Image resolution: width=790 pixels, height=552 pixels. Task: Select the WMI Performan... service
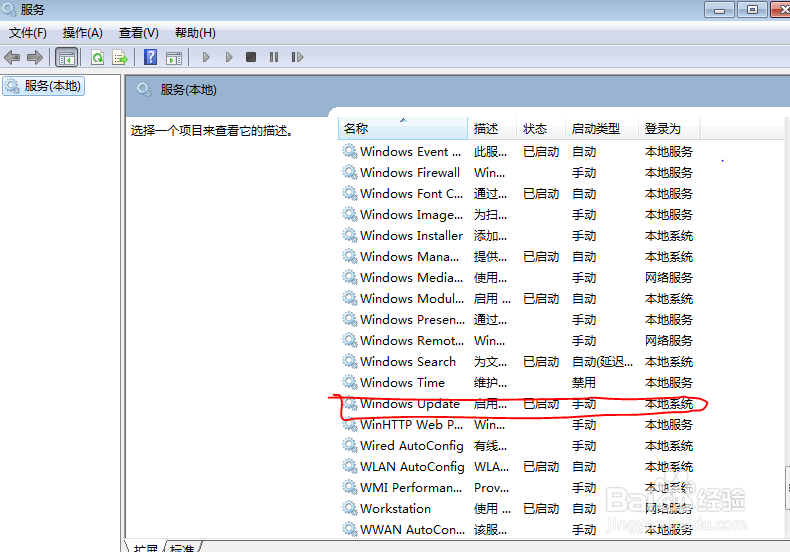(x=518, y=488)
